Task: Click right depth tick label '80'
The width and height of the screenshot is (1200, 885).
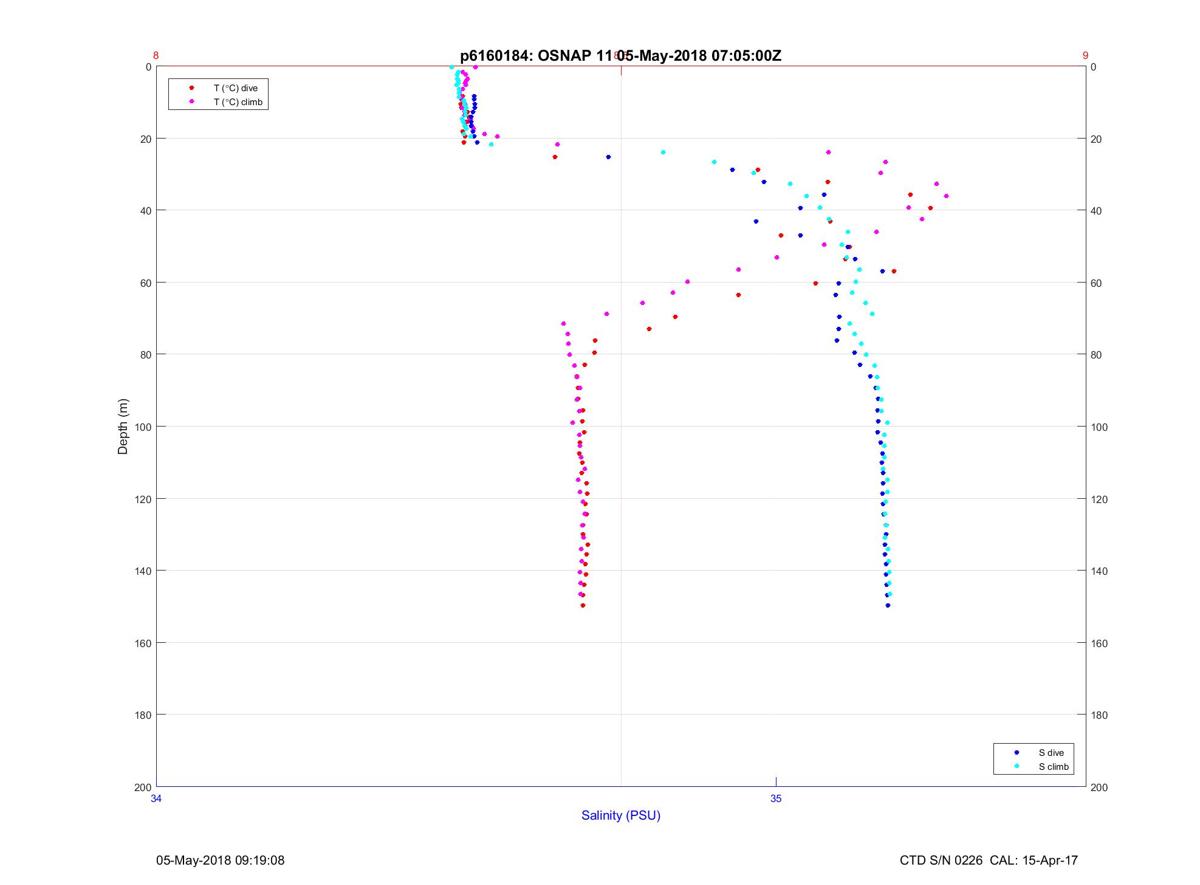Action: click(x=1096, y=355)
